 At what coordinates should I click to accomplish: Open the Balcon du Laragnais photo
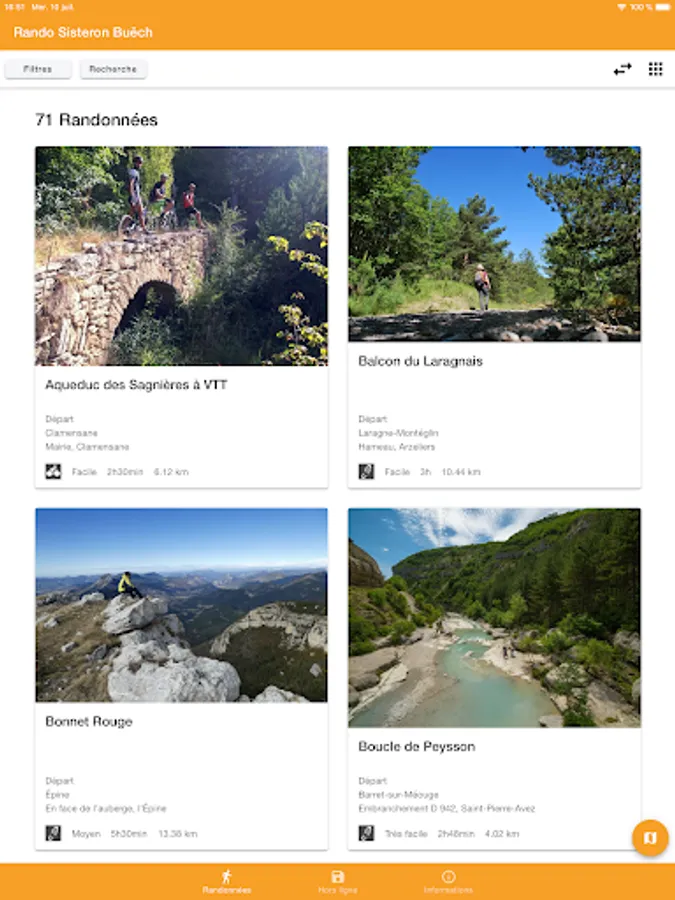(494, 244)
